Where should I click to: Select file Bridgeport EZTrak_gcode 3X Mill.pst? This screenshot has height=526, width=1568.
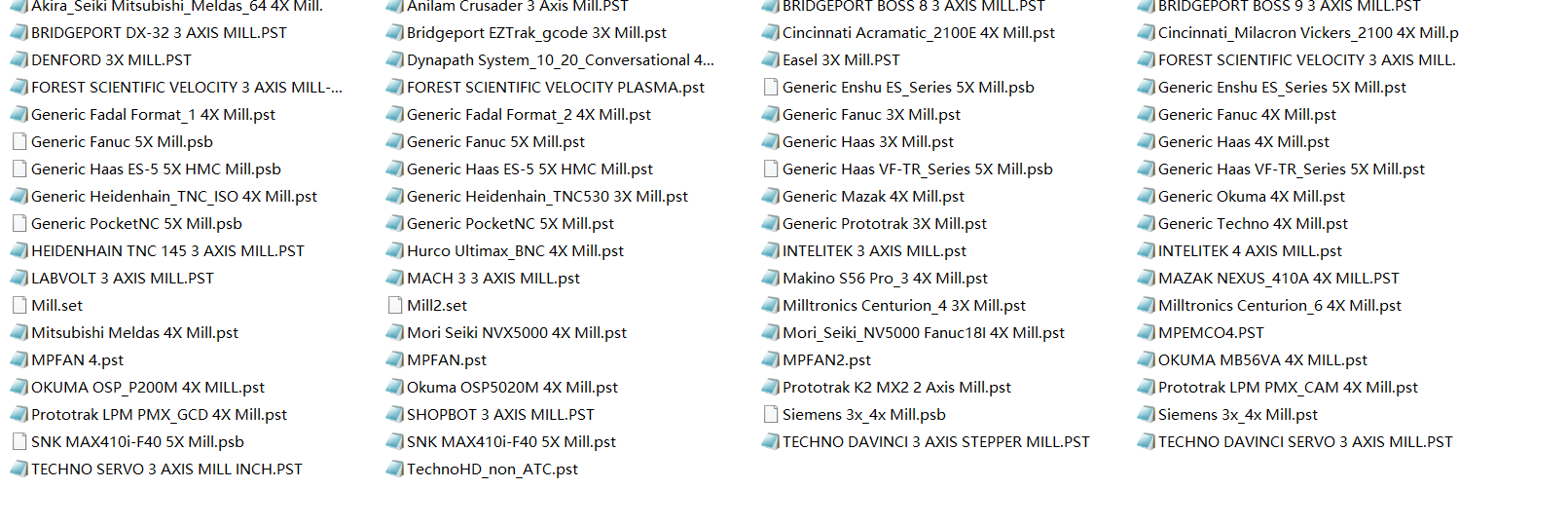[536, 32]
